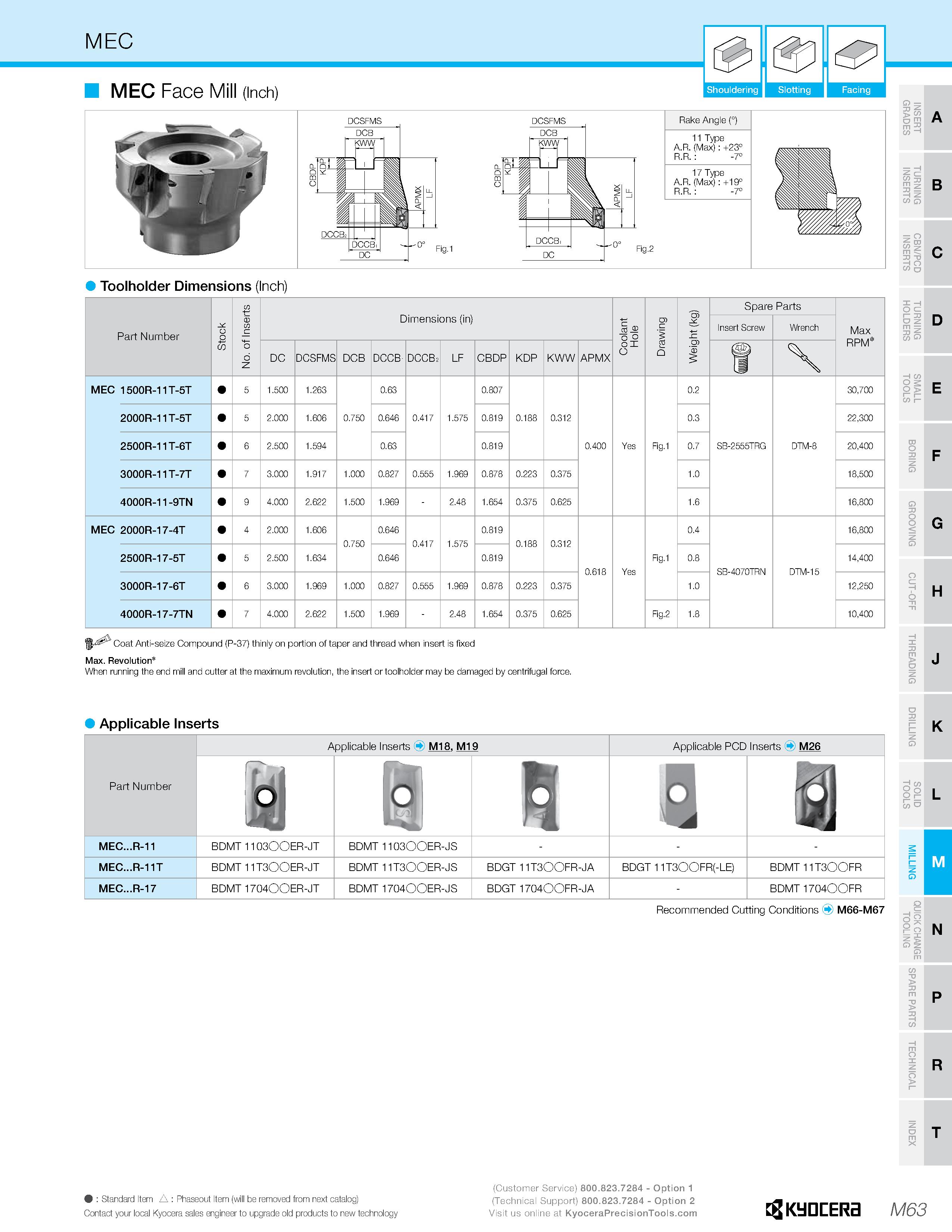This screenshot has width=952, height=1232.
Task: Click wrench part DTM-15
Action: [x=804, y=572]
